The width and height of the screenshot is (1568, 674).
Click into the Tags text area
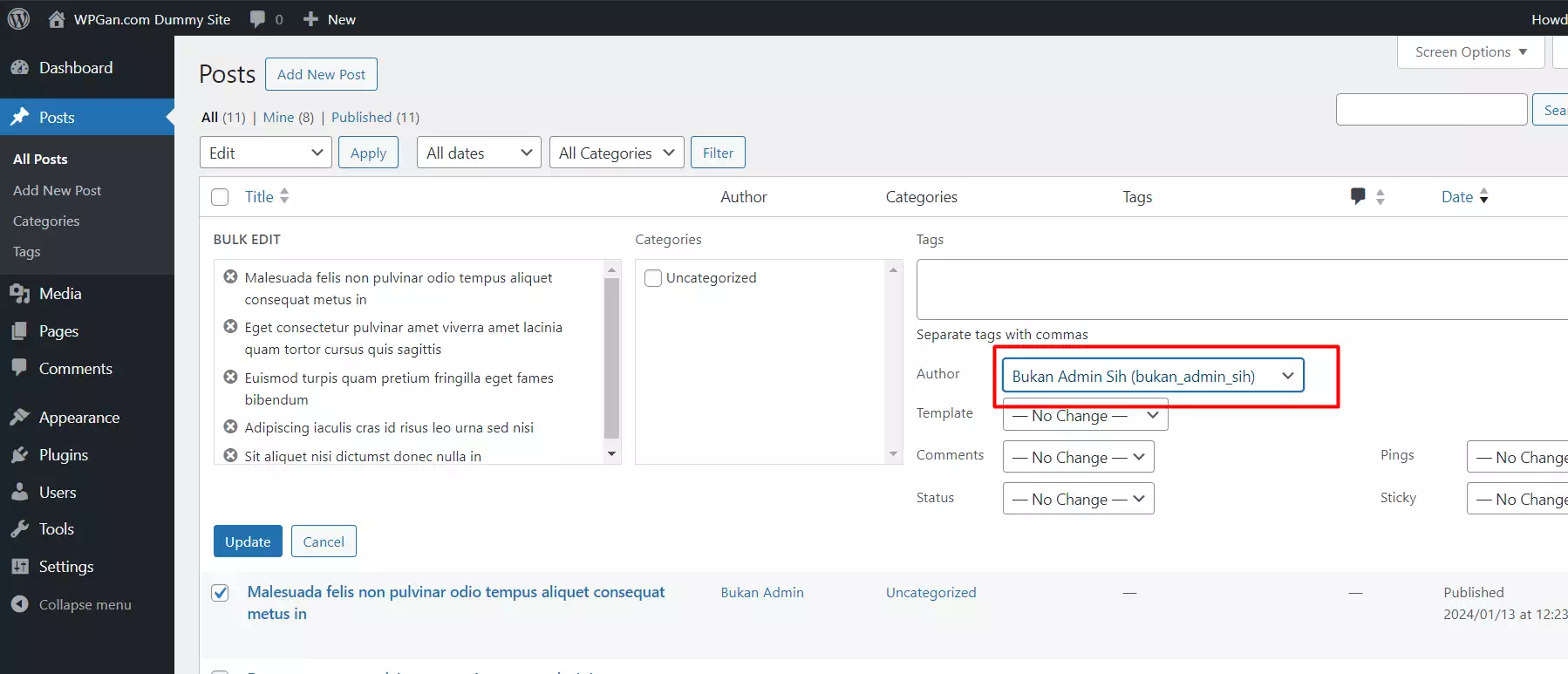pos(1242,289)
